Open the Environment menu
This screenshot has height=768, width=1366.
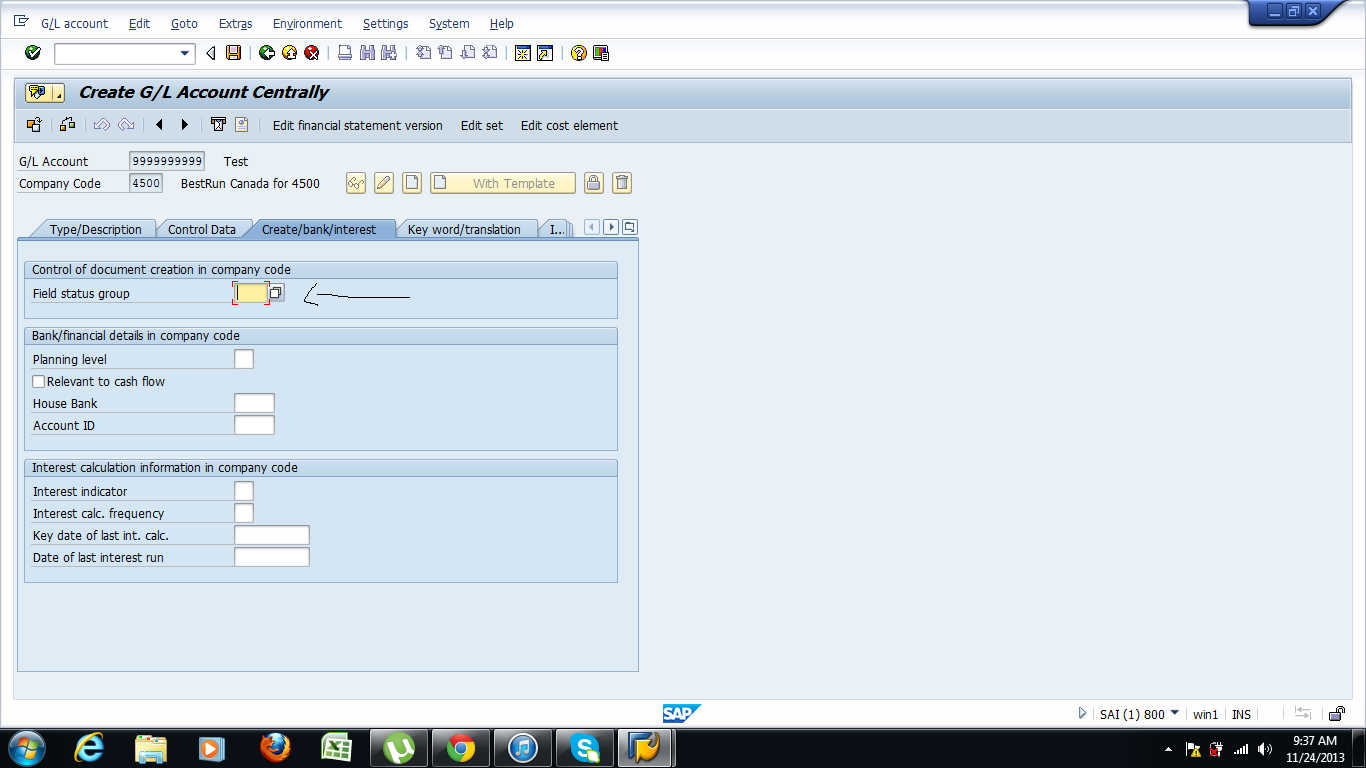(x=307, y=23)
